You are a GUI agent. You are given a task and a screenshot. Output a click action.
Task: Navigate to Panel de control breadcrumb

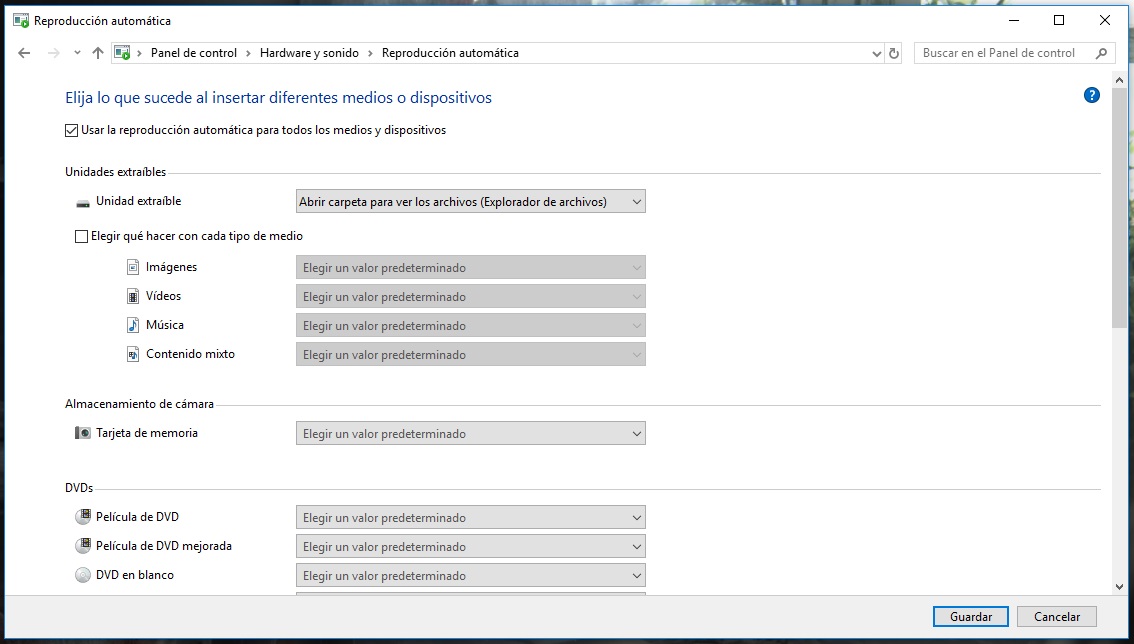coord(193,53)
